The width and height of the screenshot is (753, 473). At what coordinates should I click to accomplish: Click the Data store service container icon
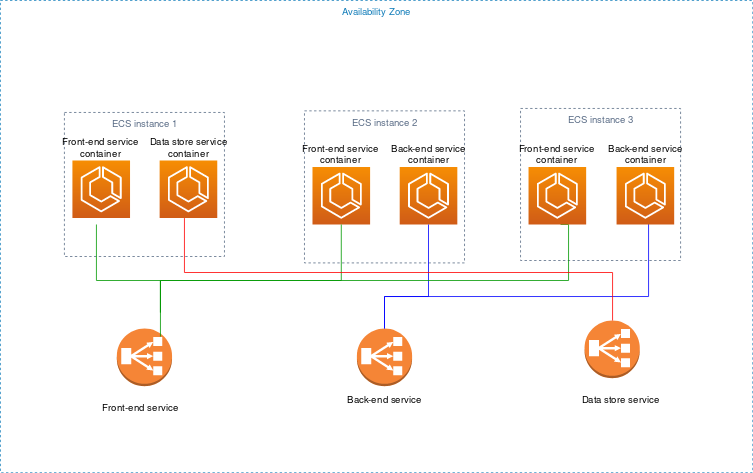[188, 189]
